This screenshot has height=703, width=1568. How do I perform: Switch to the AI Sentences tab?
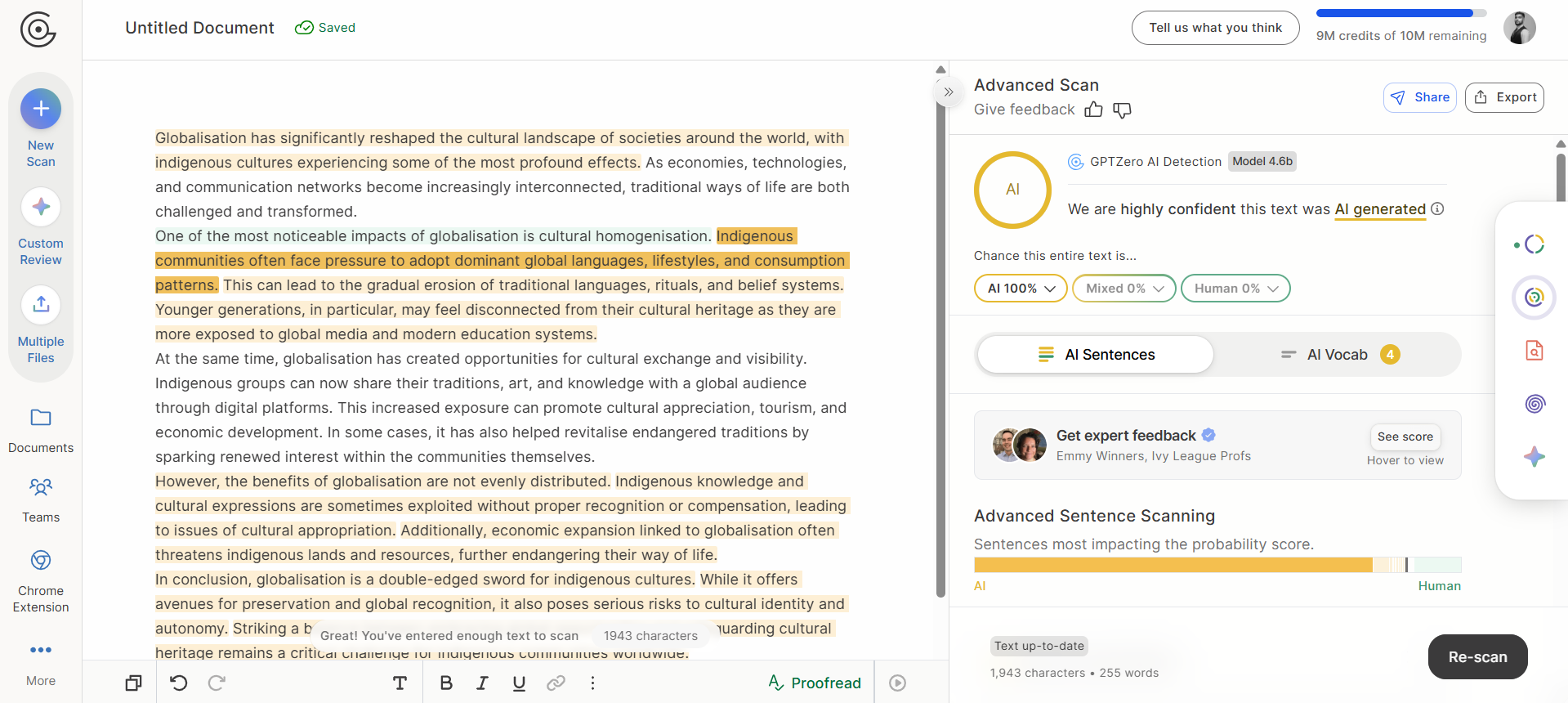(1096, 354)
